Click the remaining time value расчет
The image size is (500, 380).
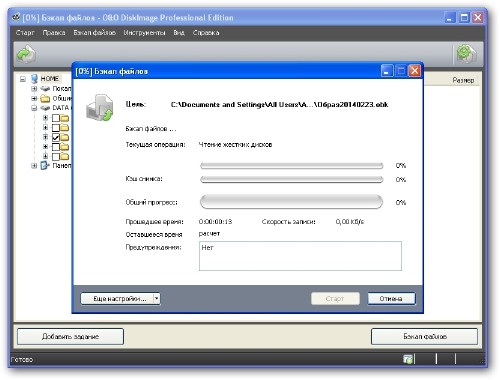209,234
